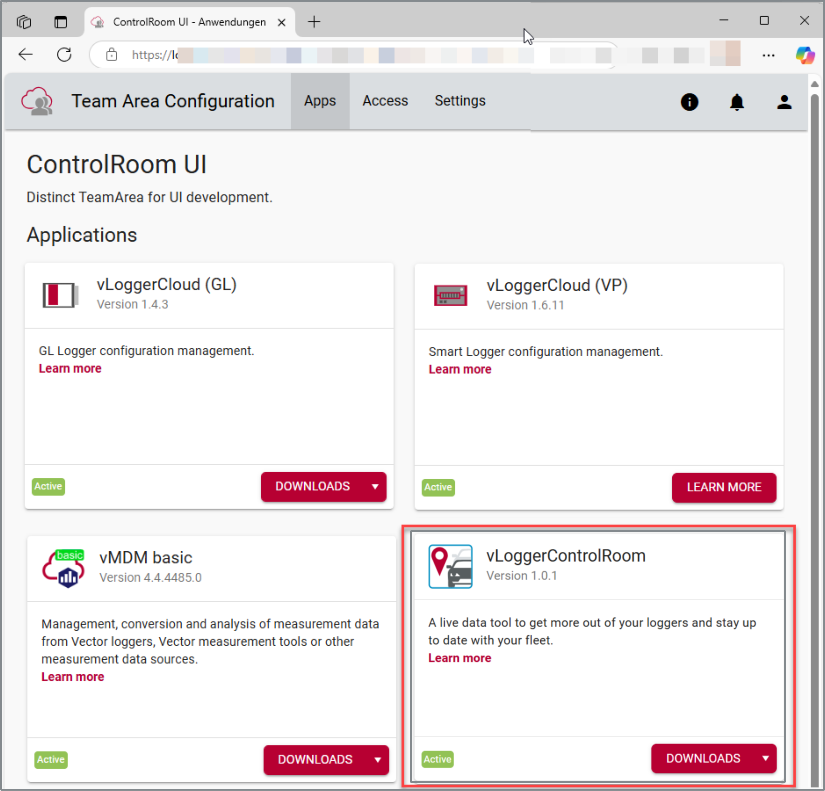Select the ControlRoom UI - Anwendungen browser tab
The width and height of the screenshot is (825, 791).
(x=190, y=22)
